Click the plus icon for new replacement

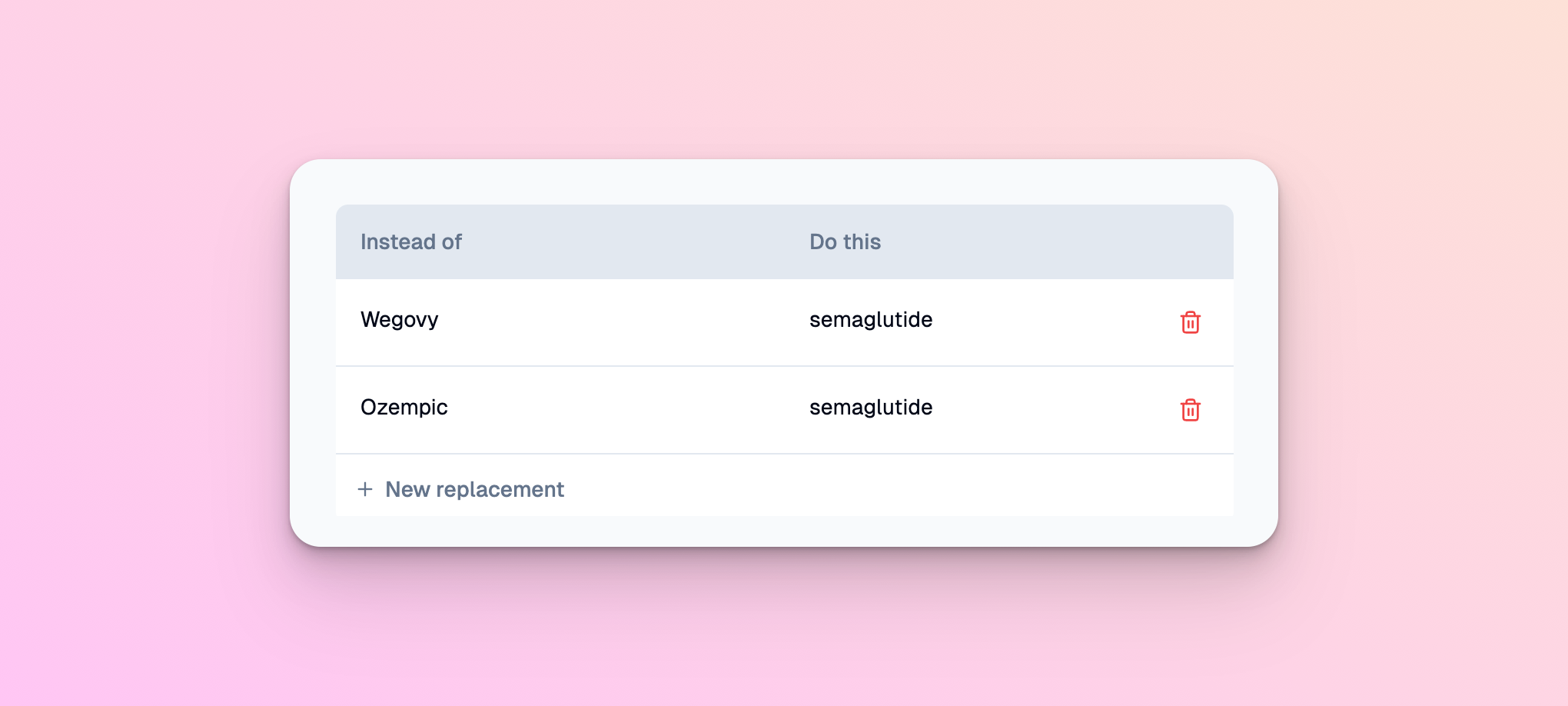click(365, 489)
